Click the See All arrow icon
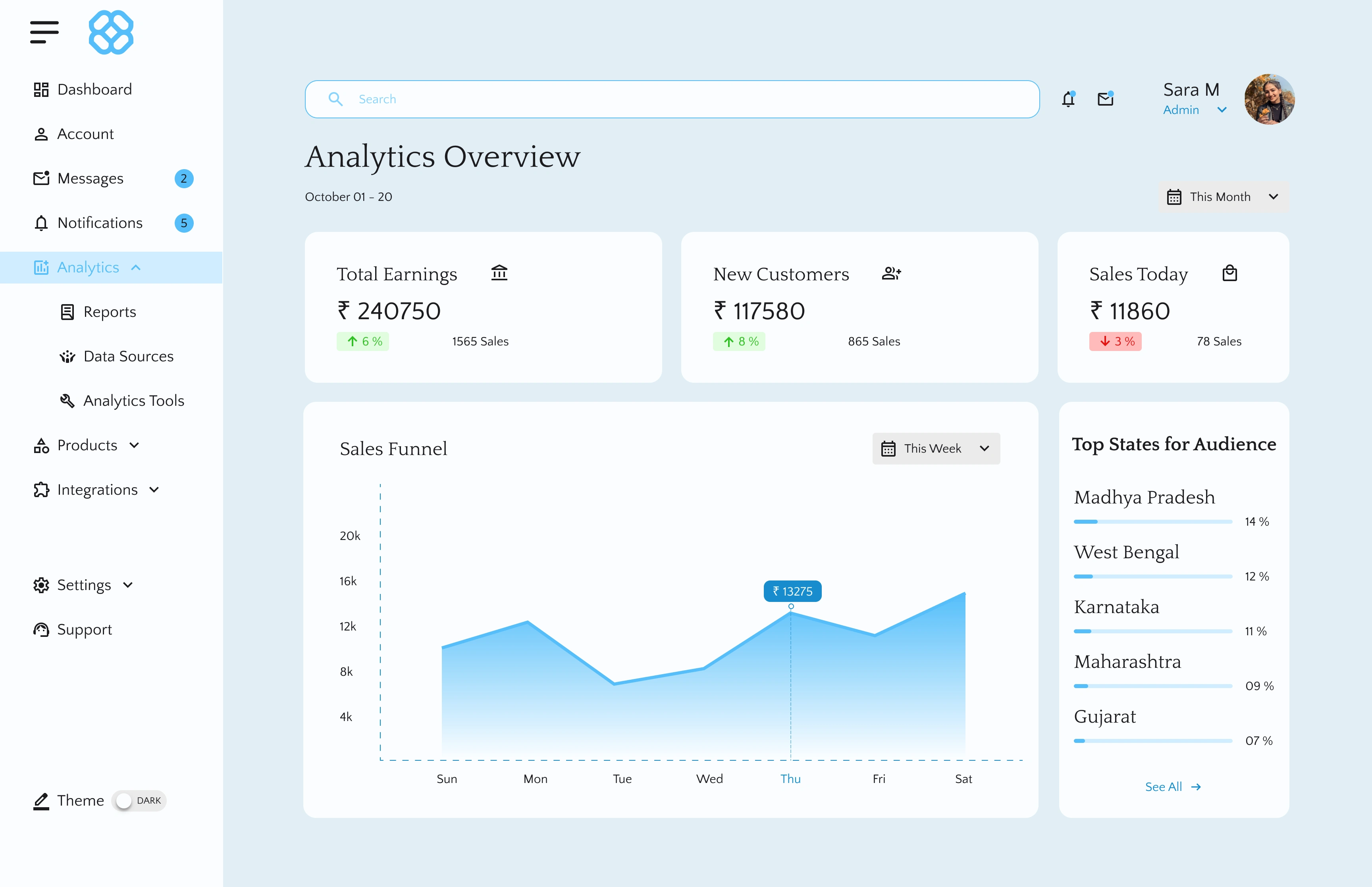This screenshot has width=1372, height=887. tap(1196, 787)
